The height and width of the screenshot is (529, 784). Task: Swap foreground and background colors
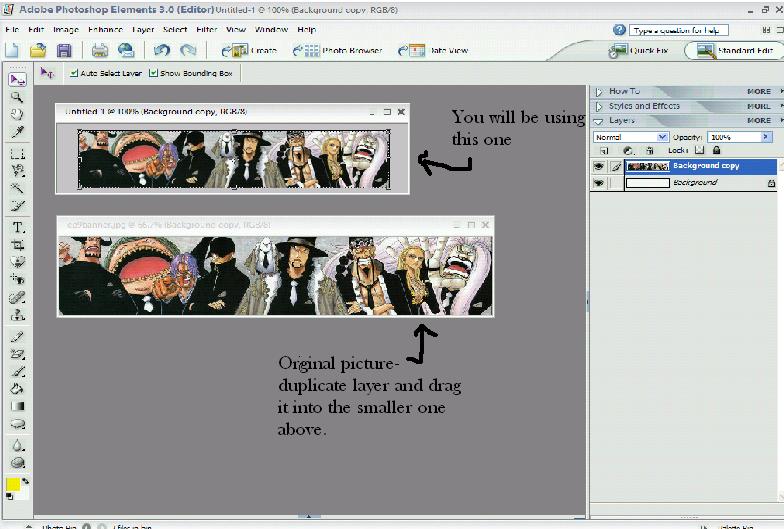coord(25,481)
